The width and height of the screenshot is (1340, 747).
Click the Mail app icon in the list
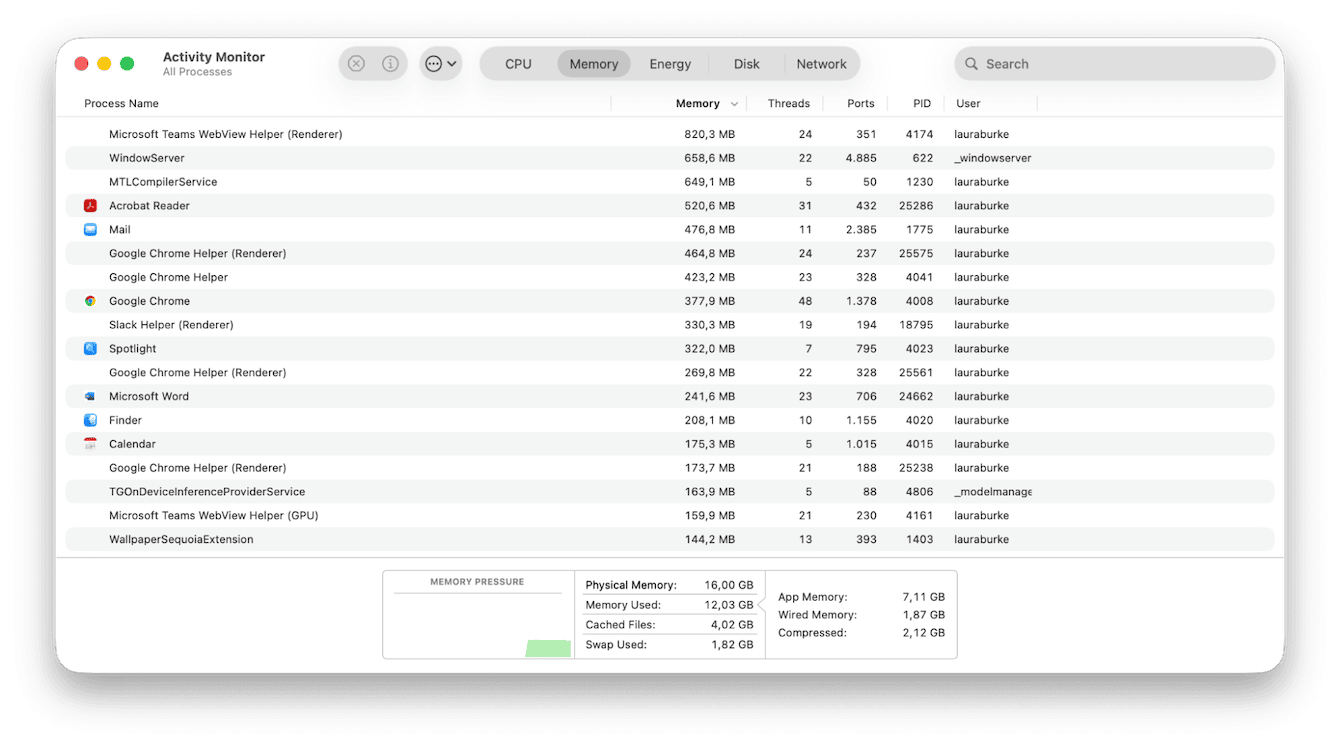coord(90,229)
